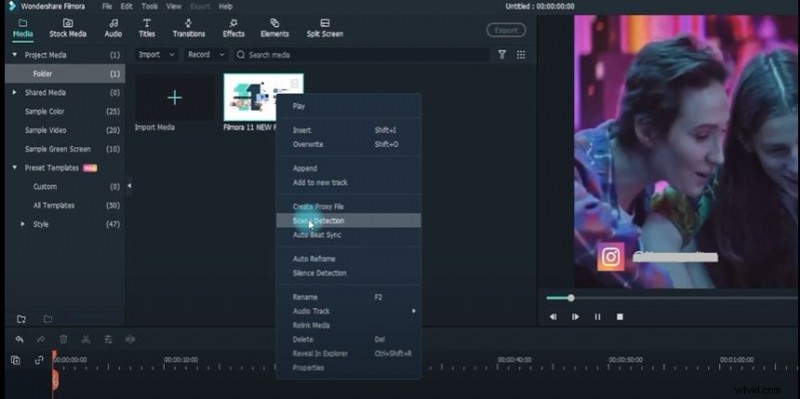Click the new folder icon
This screenshot has width=800, height=399.
coord(21,319)
